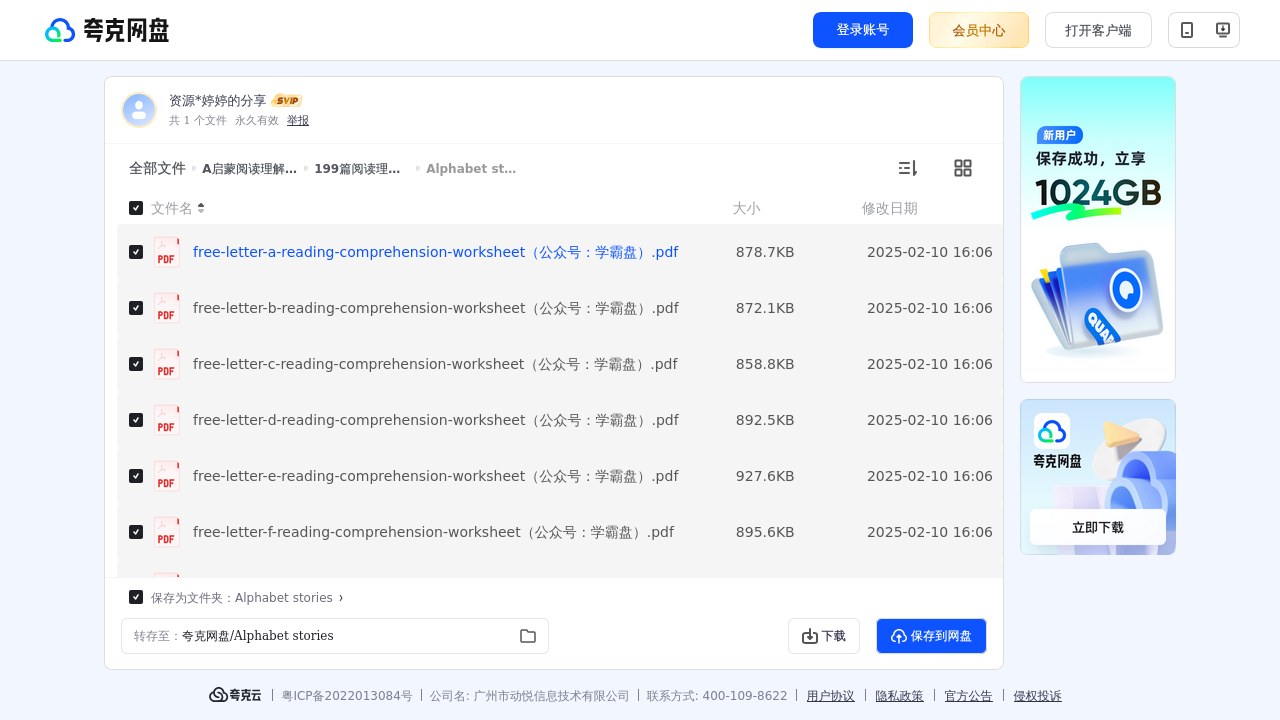Uncheck the letter-c worksheet checkbox
Viewport: 1280px width, 720px height.
click(136, 364)
